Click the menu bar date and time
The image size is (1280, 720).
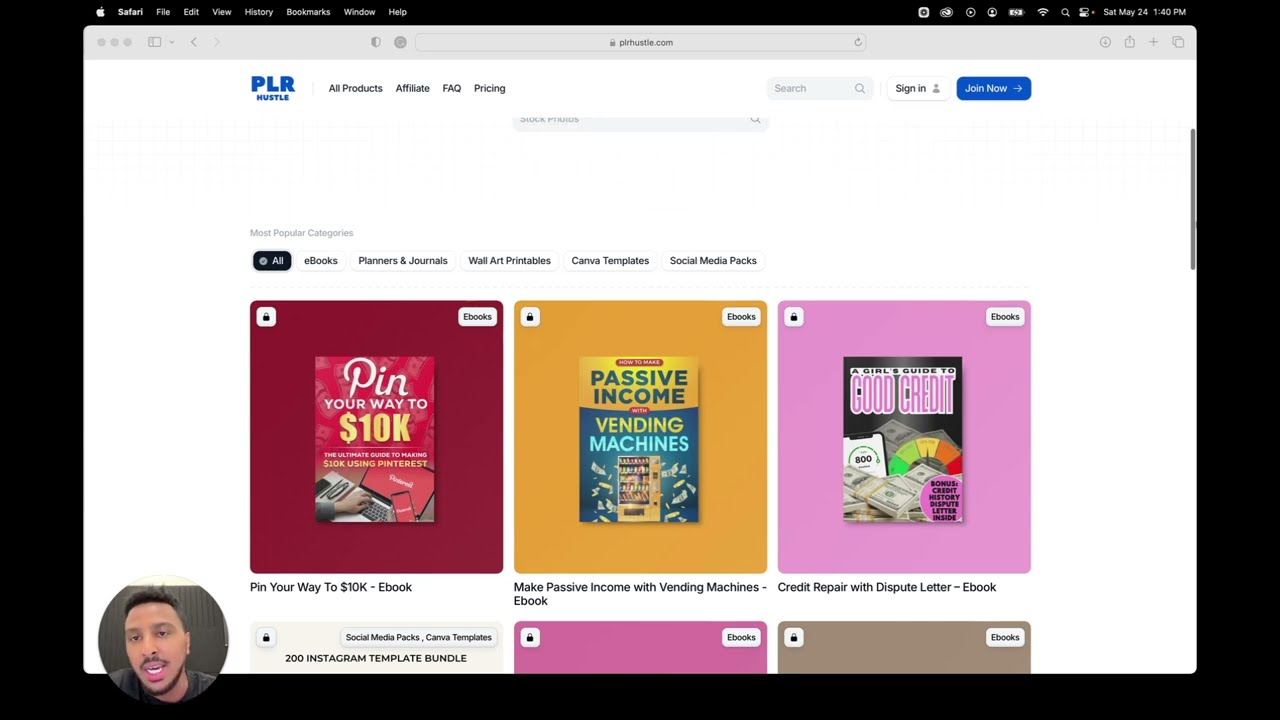tap(1144, 12)
